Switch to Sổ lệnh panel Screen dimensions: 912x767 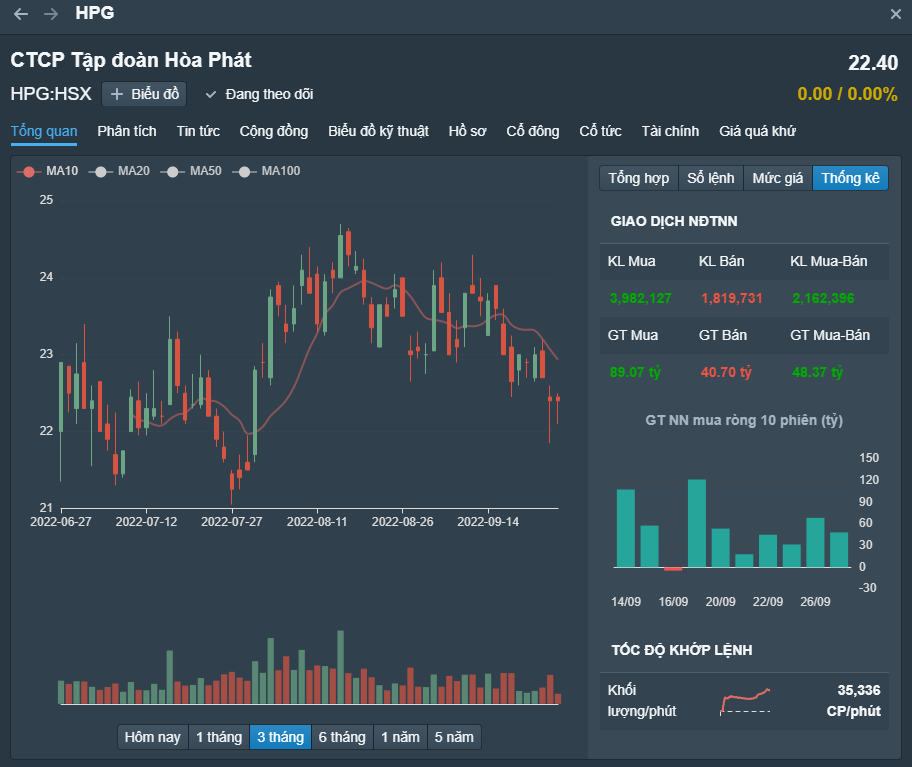tap(711, 178)
